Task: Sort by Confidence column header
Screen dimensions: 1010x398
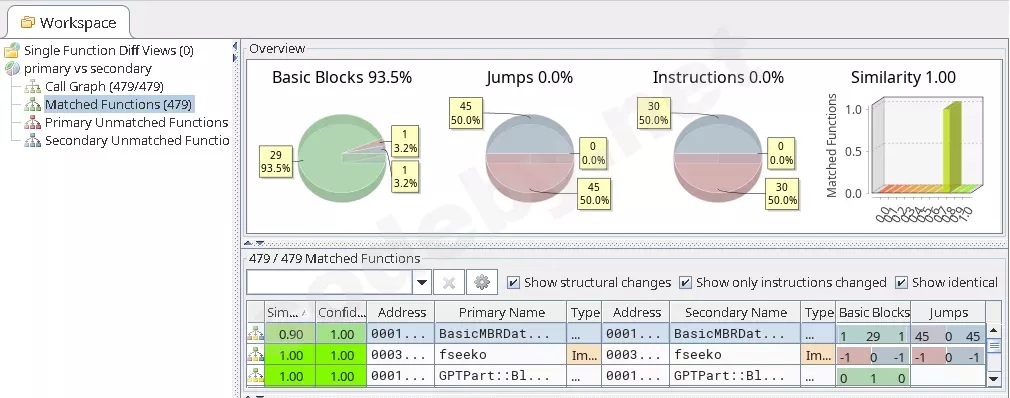Action: point(341,312)
